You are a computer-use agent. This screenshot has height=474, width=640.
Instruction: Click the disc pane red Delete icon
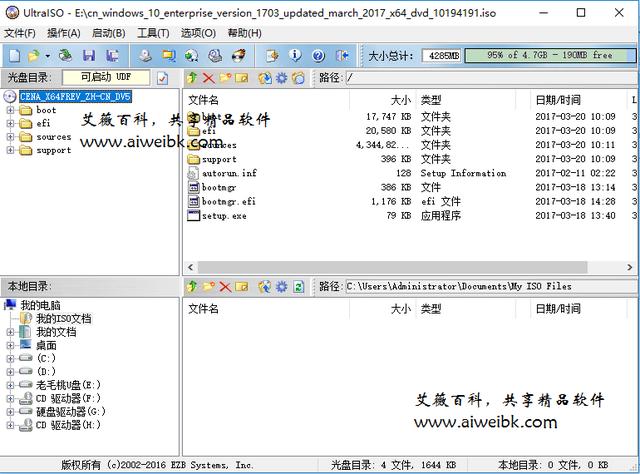(209, 78)
